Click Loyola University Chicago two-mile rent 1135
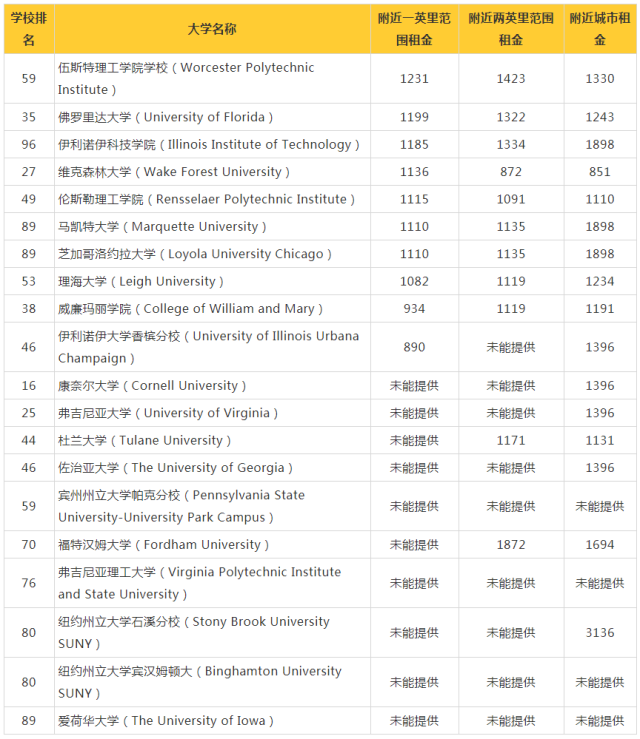The width and height of the screenshot is (640, 739). [511, 254]
